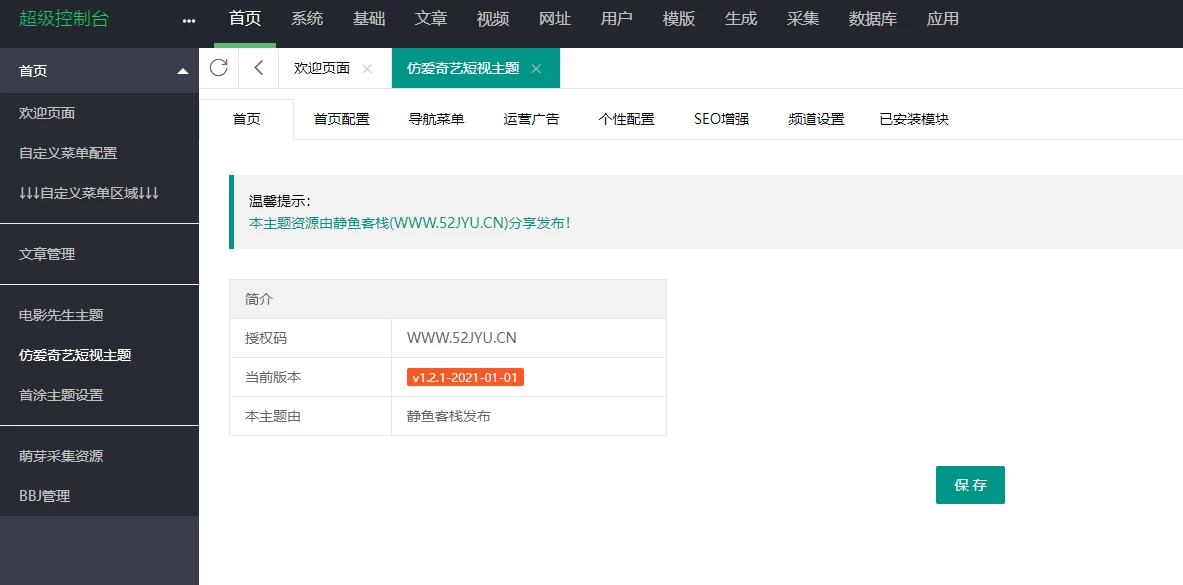This screenshot has width=1183, height=585.
Task: Open the 首页配置 tab
Action: (341, 119)
